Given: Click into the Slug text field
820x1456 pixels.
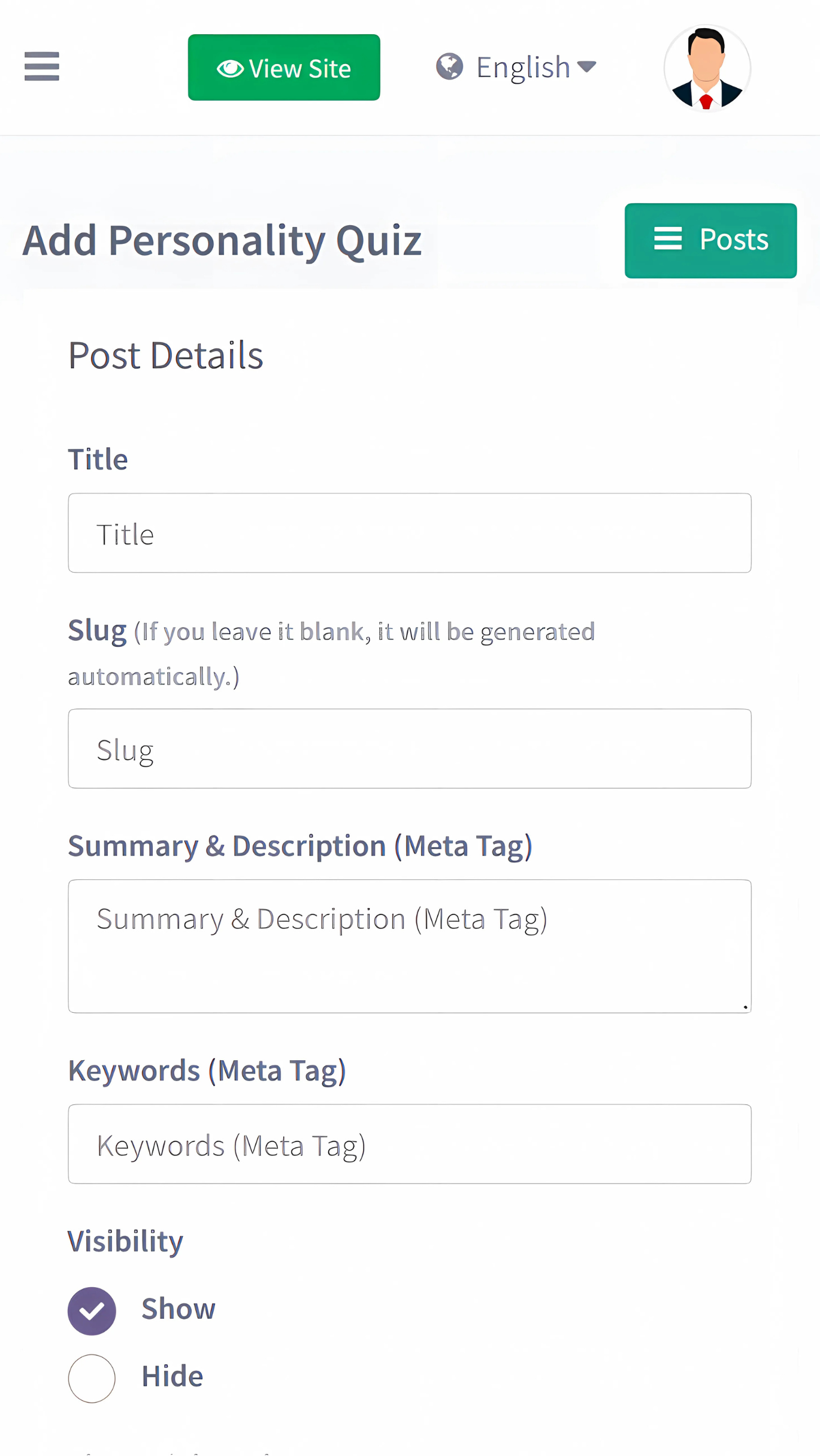Looking at the screenshot, I should (x=410, y=749).
